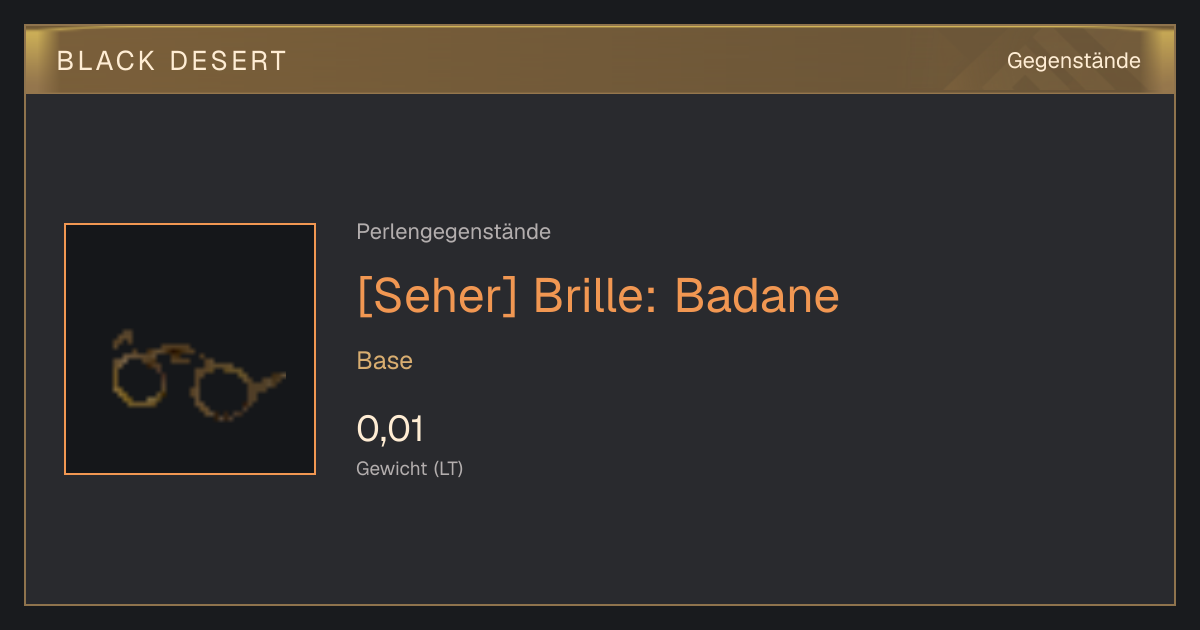Click the [Seher] Brille: Badane title
The image size is (1200, 630).
(x=598, y=296)
